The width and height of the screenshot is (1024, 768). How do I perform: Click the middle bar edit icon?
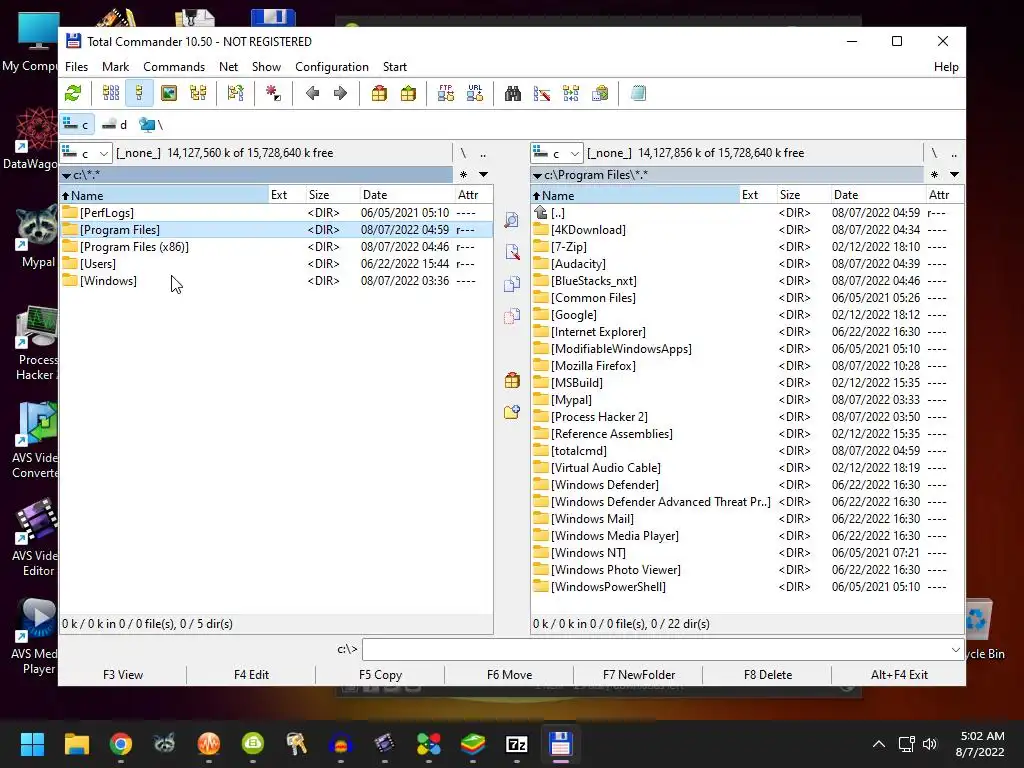[512, 252]
